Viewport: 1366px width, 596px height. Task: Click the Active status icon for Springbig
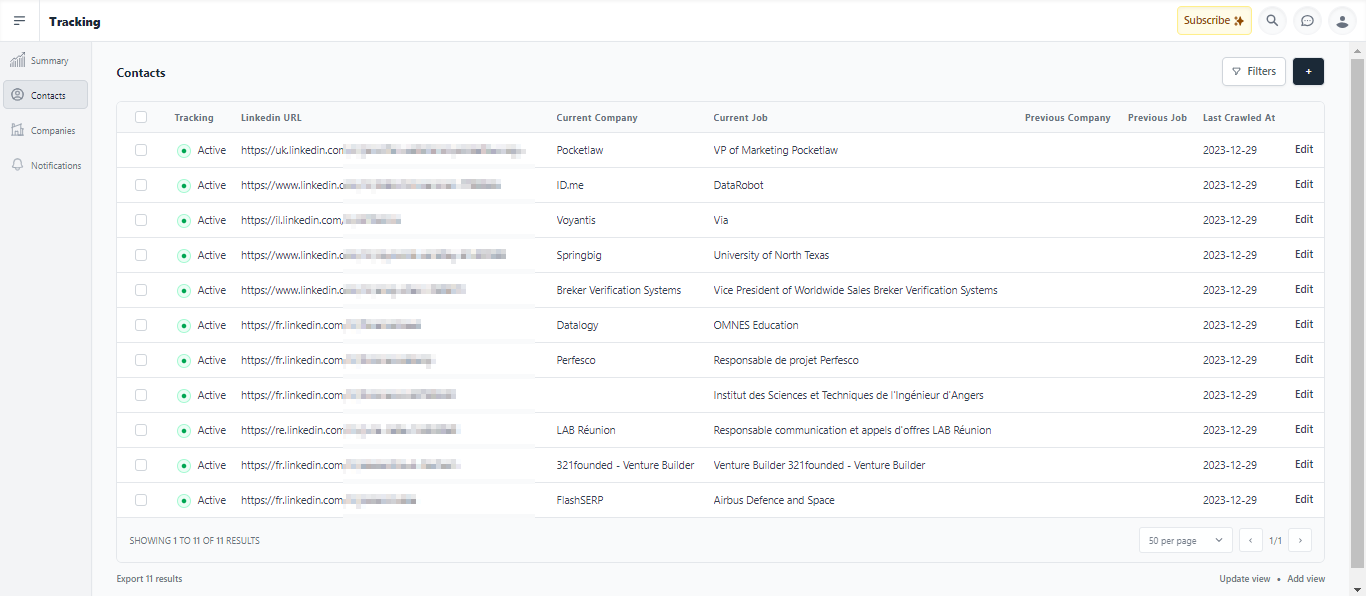tap(184, 256)
